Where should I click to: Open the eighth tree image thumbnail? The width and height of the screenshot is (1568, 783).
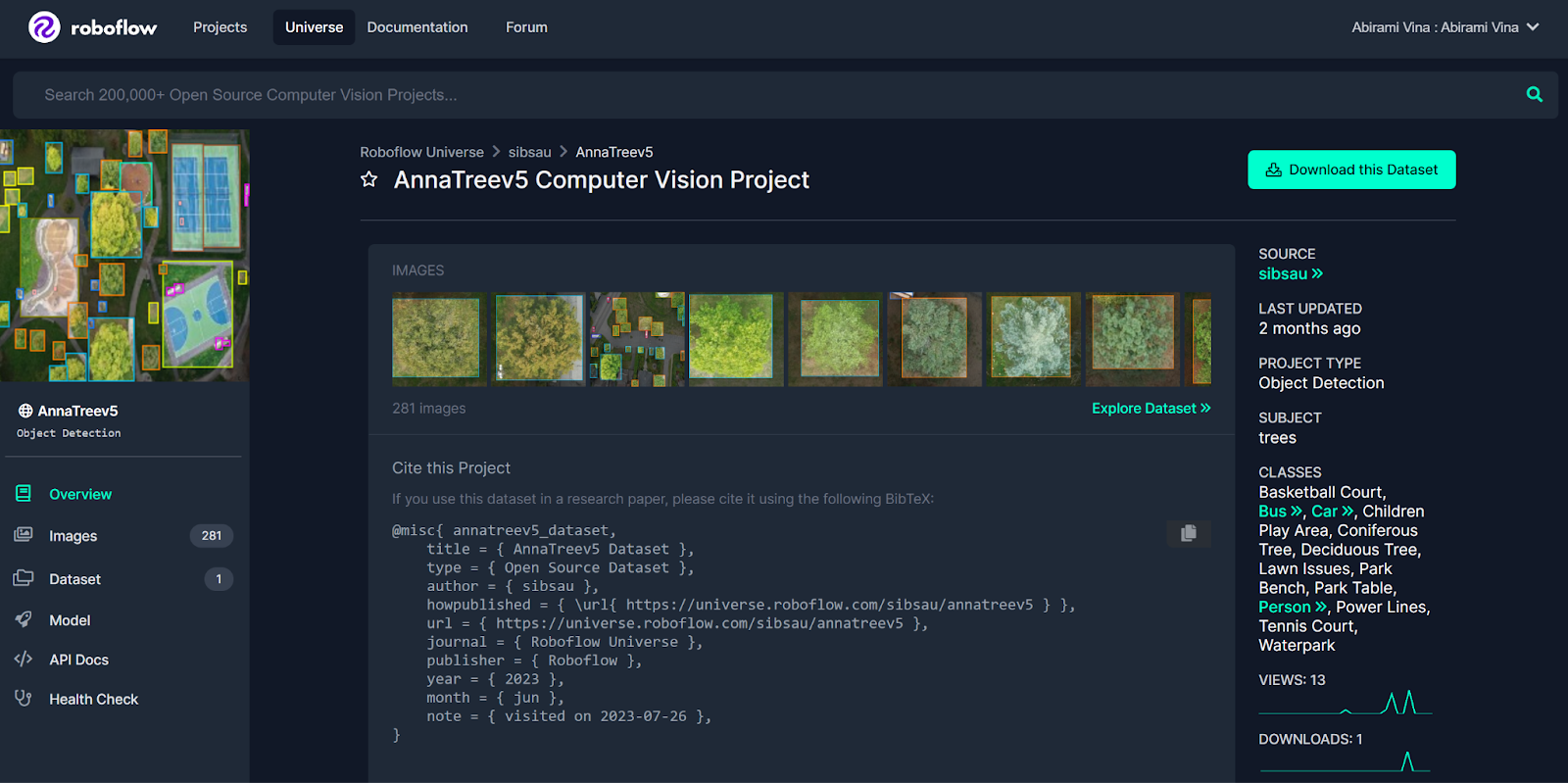tap(1133, 339)
